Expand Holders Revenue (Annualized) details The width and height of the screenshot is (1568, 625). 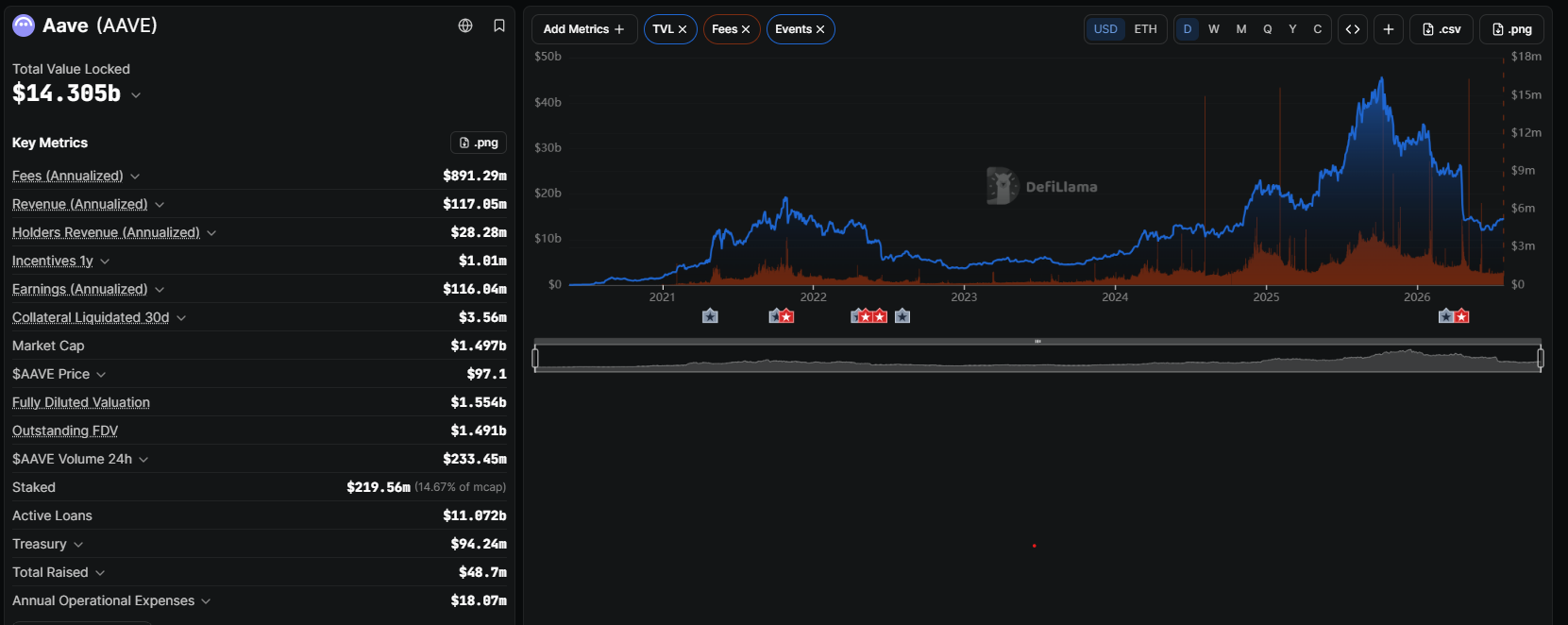tap(211, 233)
